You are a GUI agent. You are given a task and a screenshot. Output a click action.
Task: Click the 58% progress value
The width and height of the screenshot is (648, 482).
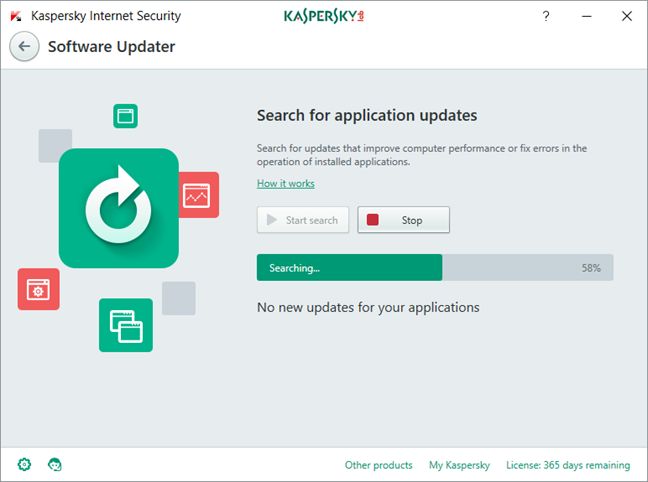[x=591, y=268]
